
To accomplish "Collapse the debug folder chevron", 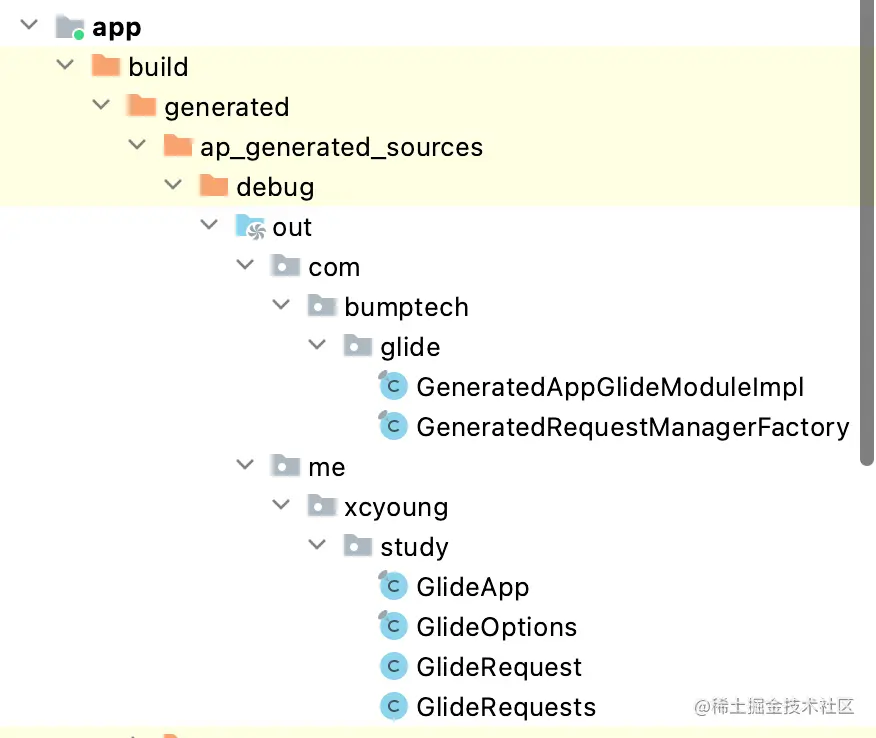I will point(173,184).
